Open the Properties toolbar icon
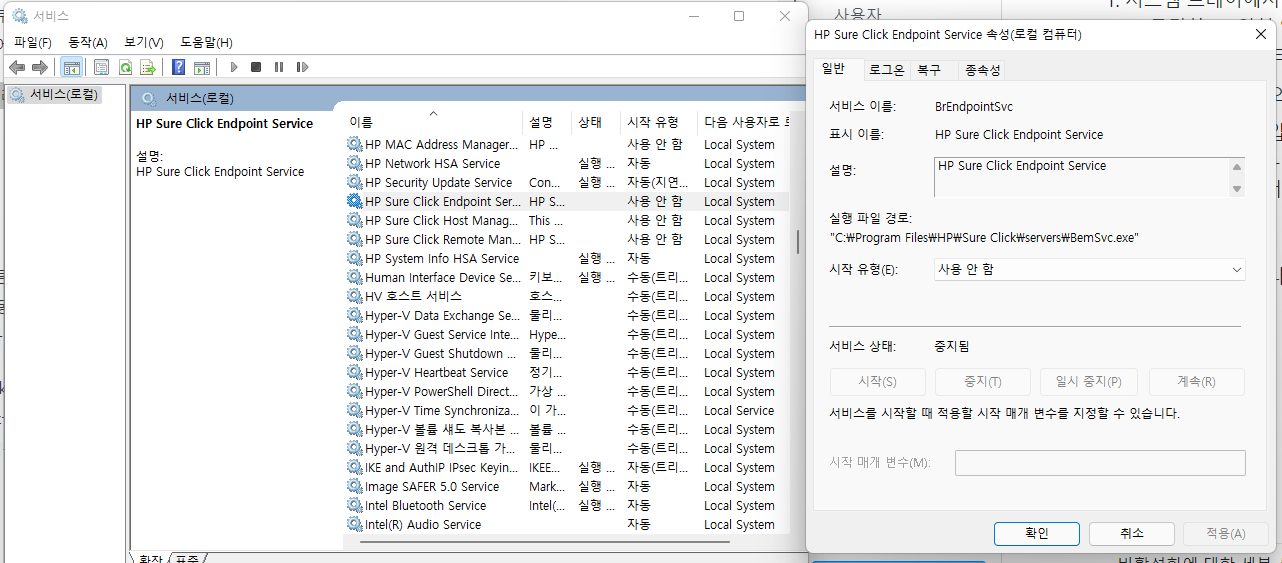This screenshot has height=563, width=1282. pos(101,67)
